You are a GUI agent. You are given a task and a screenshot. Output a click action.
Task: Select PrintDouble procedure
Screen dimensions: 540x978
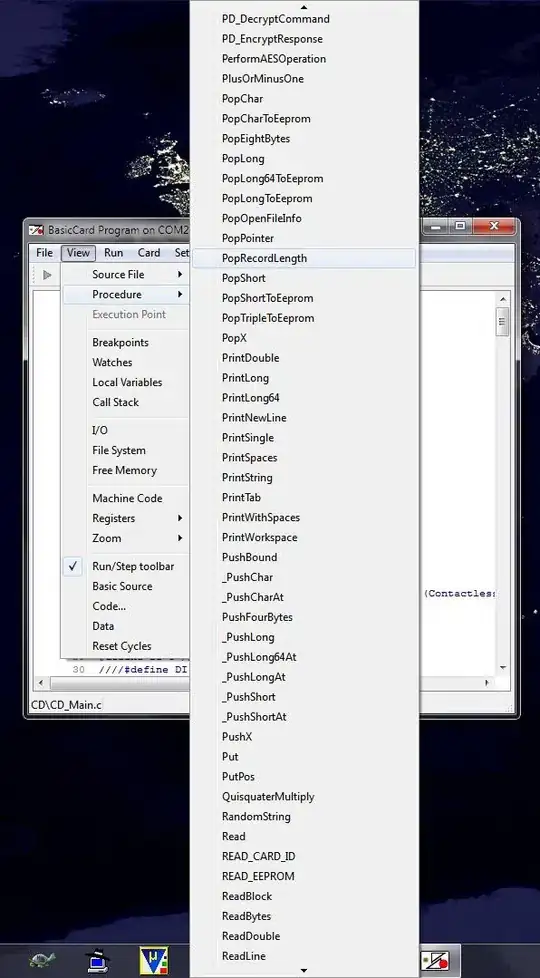304,358
